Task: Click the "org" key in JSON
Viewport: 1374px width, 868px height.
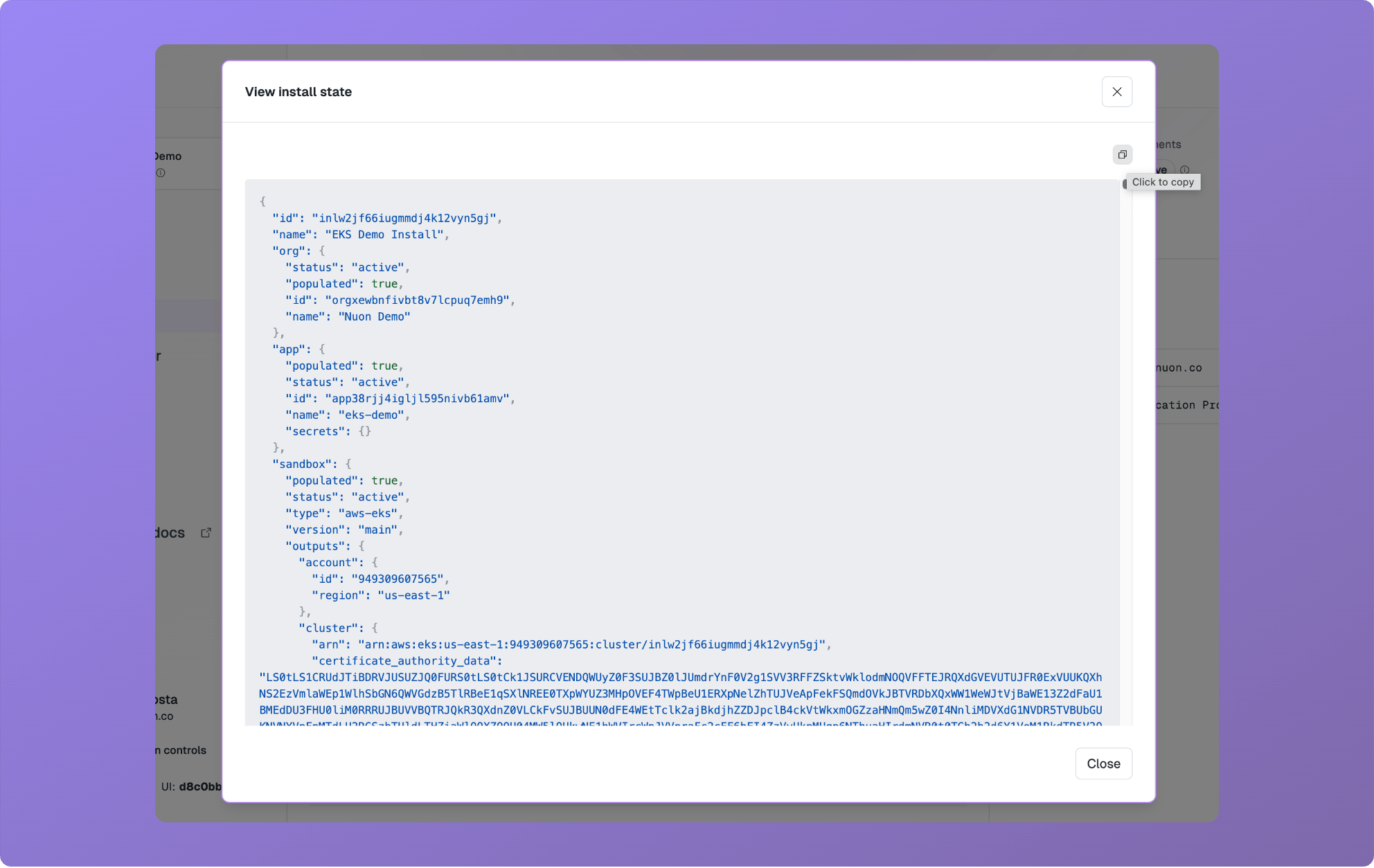Action: (x=289, y=251)
